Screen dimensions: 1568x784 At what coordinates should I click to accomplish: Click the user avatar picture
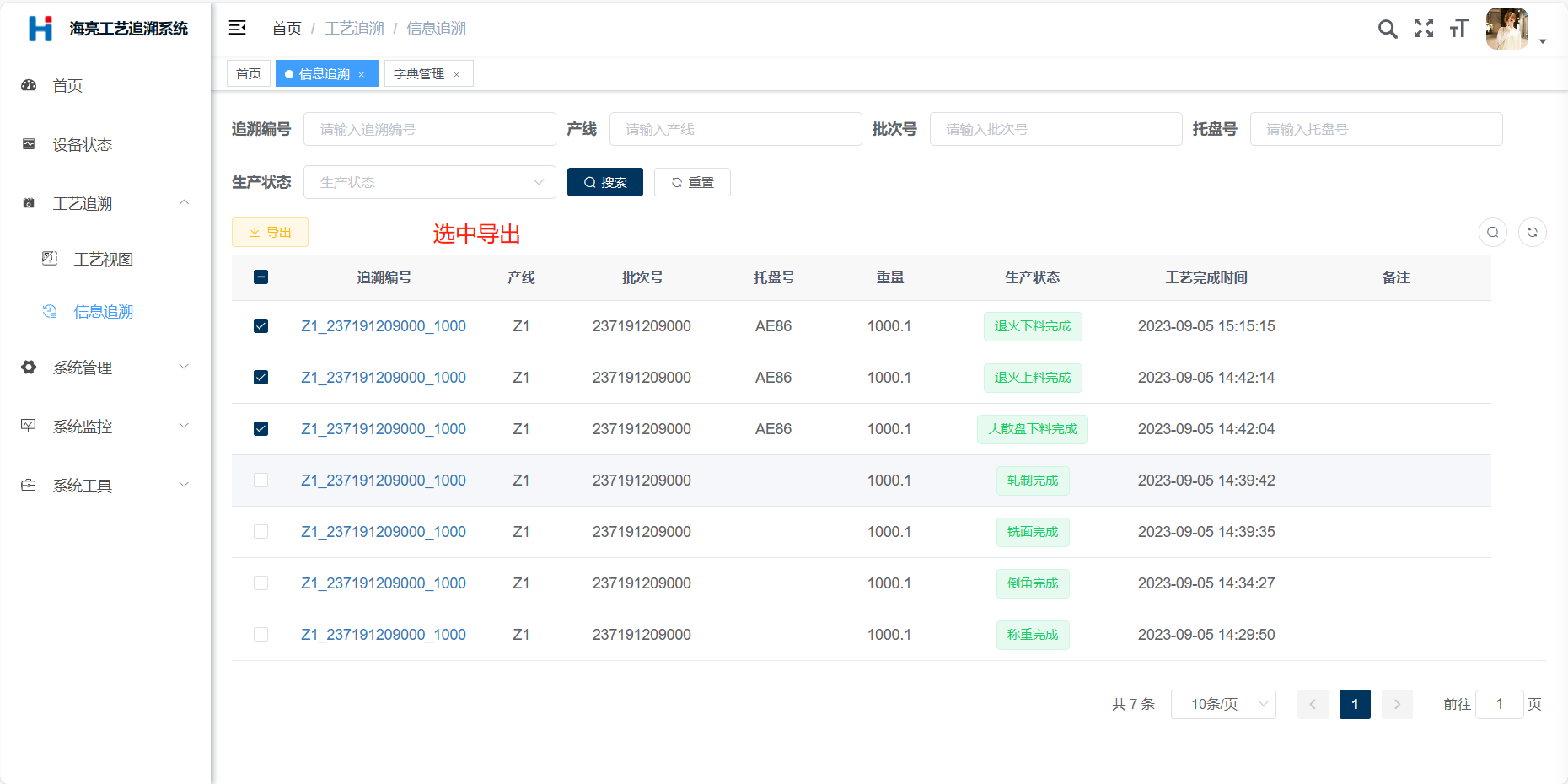tap(1507, 29)
